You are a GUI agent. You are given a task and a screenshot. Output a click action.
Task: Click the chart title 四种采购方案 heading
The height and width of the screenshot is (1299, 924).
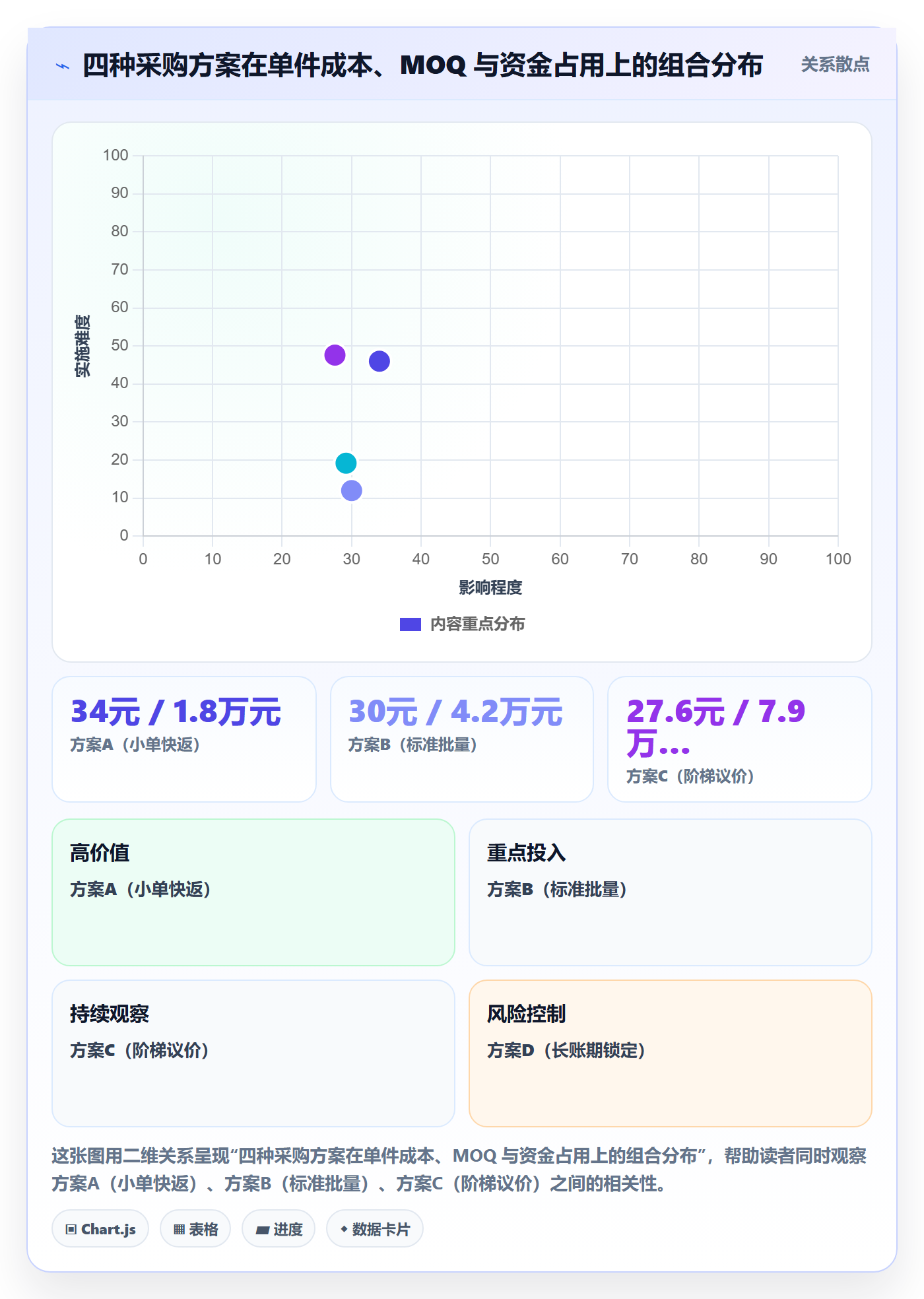pos(422,65)
